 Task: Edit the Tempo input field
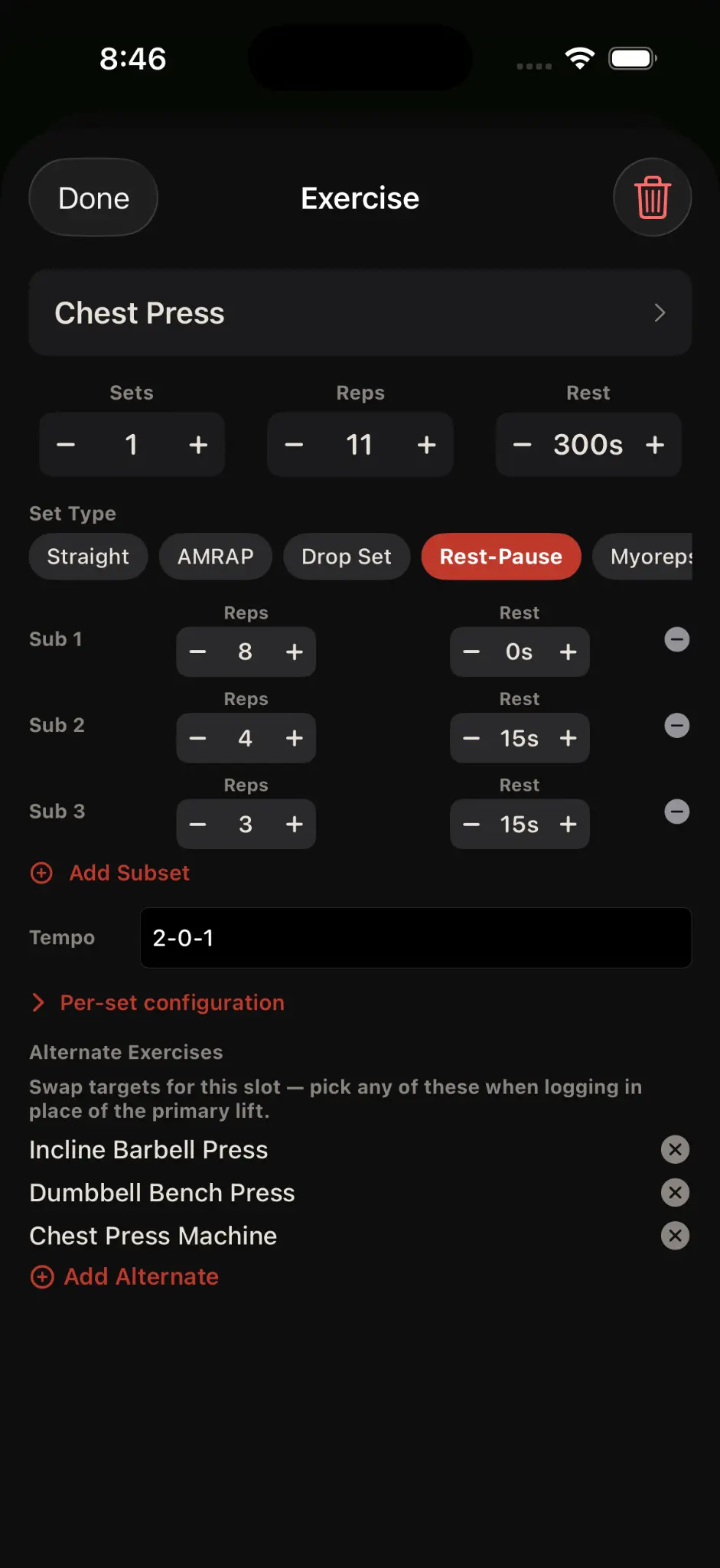pos(415,937)
